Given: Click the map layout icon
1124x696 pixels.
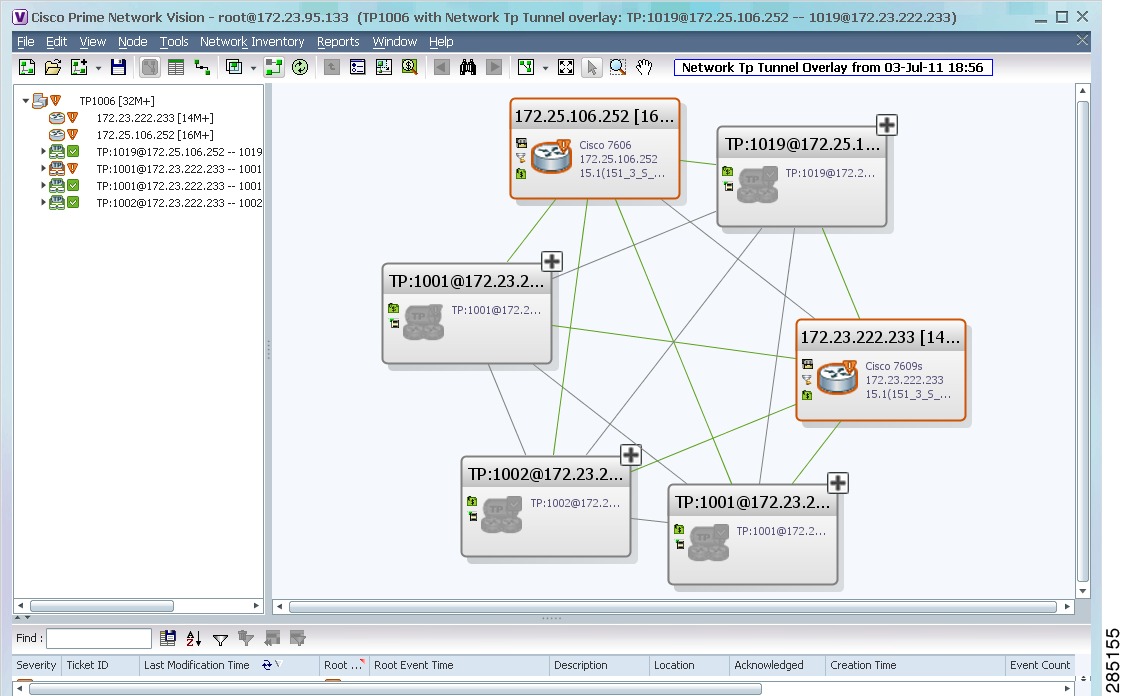Looking at the screenshot, I should click(x=526, y=67).
